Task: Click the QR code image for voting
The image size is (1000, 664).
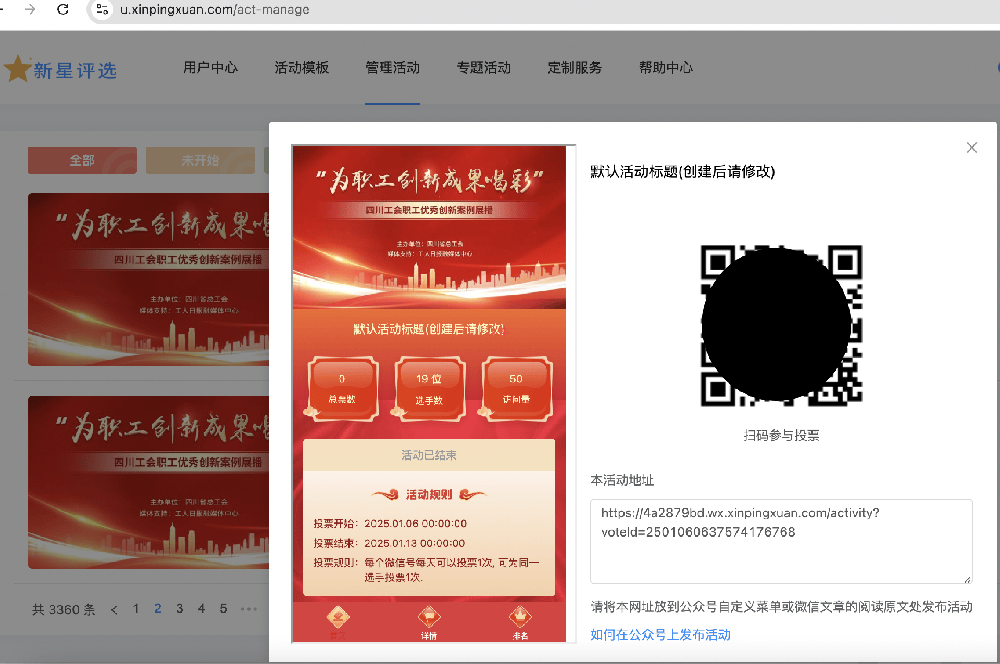Action: click(781, 325)
